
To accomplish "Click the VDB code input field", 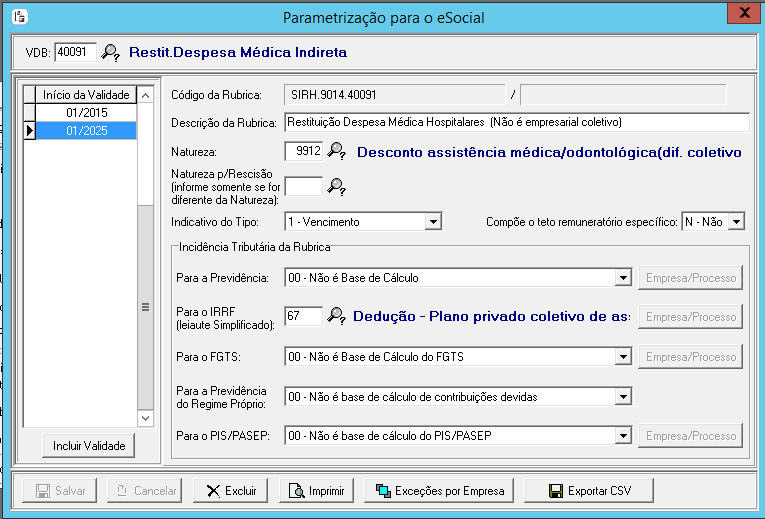I will [75, 52].
